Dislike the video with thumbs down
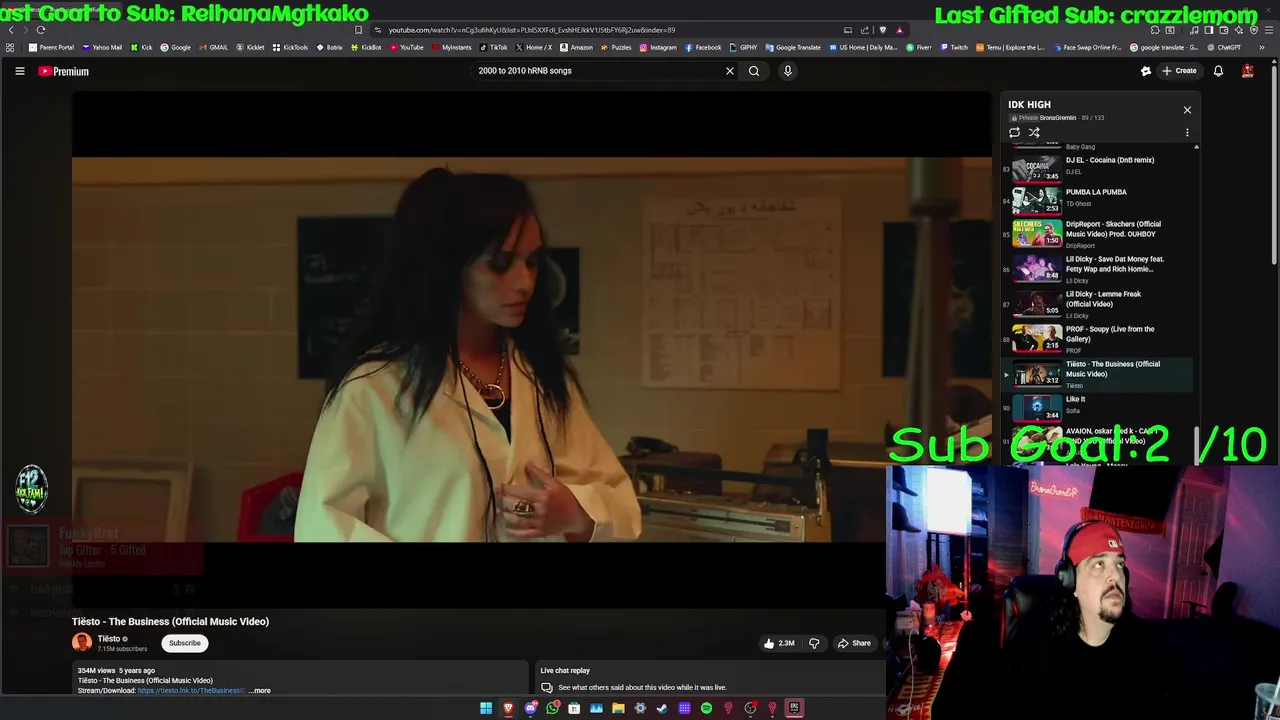1280x720 pixels. pyautogui.click(x=814, y=643)
